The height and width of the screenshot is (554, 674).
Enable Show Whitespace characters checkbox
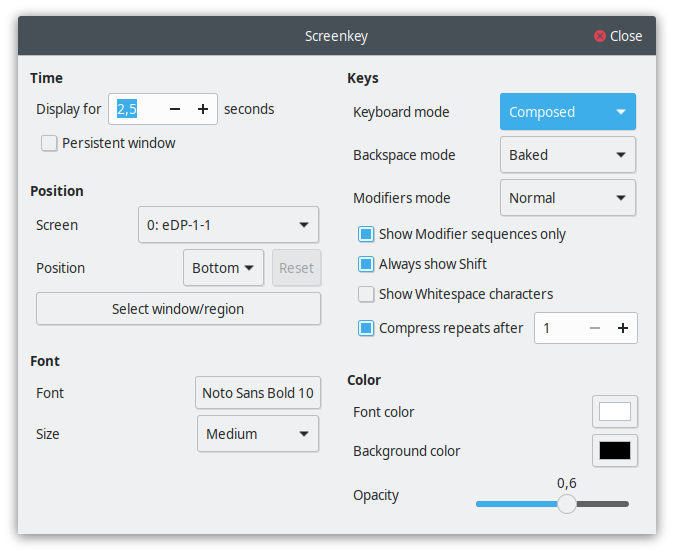[366, 294]
